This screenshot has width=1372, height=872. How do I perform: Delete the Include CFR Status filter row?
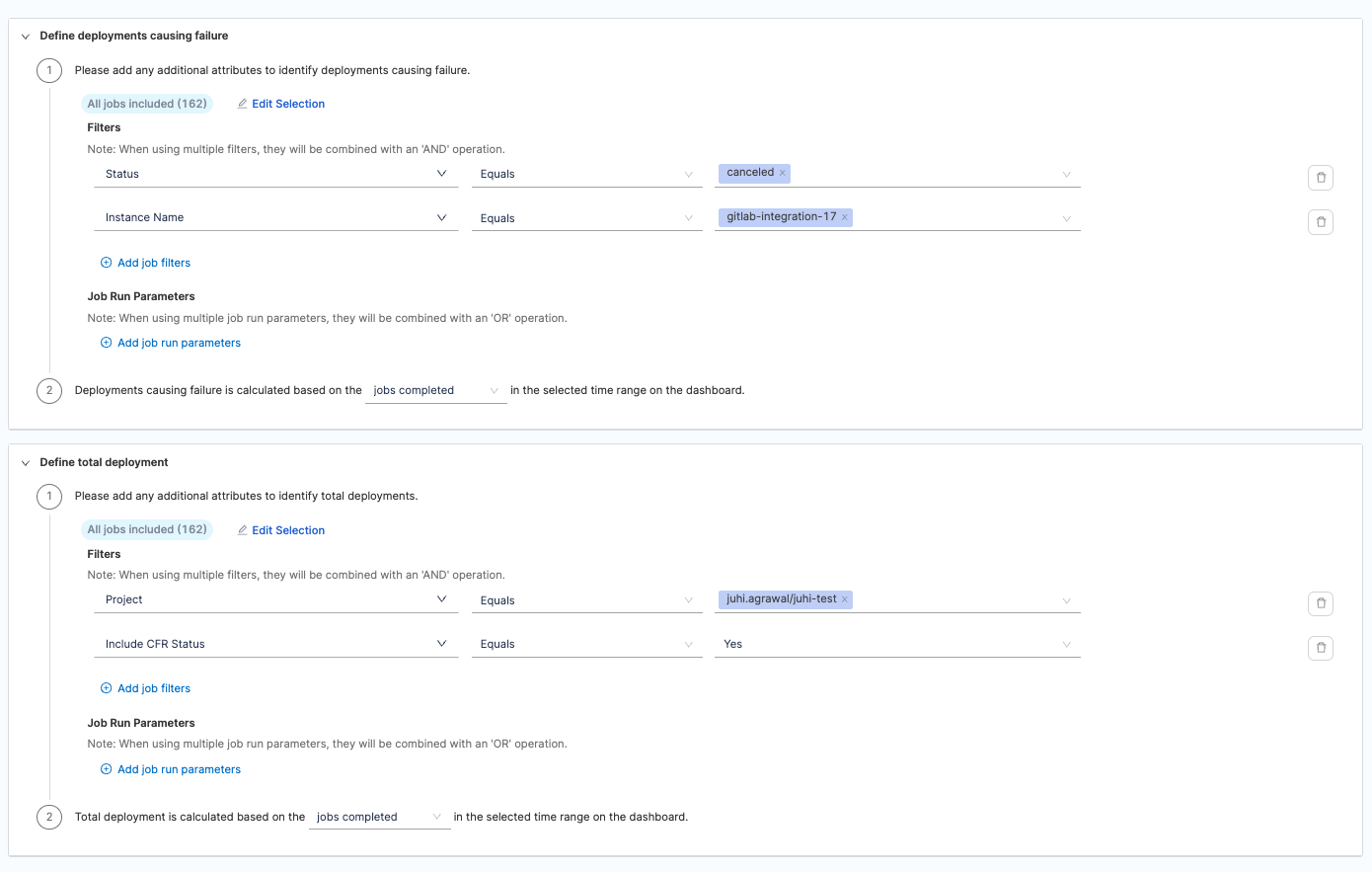pos(1320,648)
